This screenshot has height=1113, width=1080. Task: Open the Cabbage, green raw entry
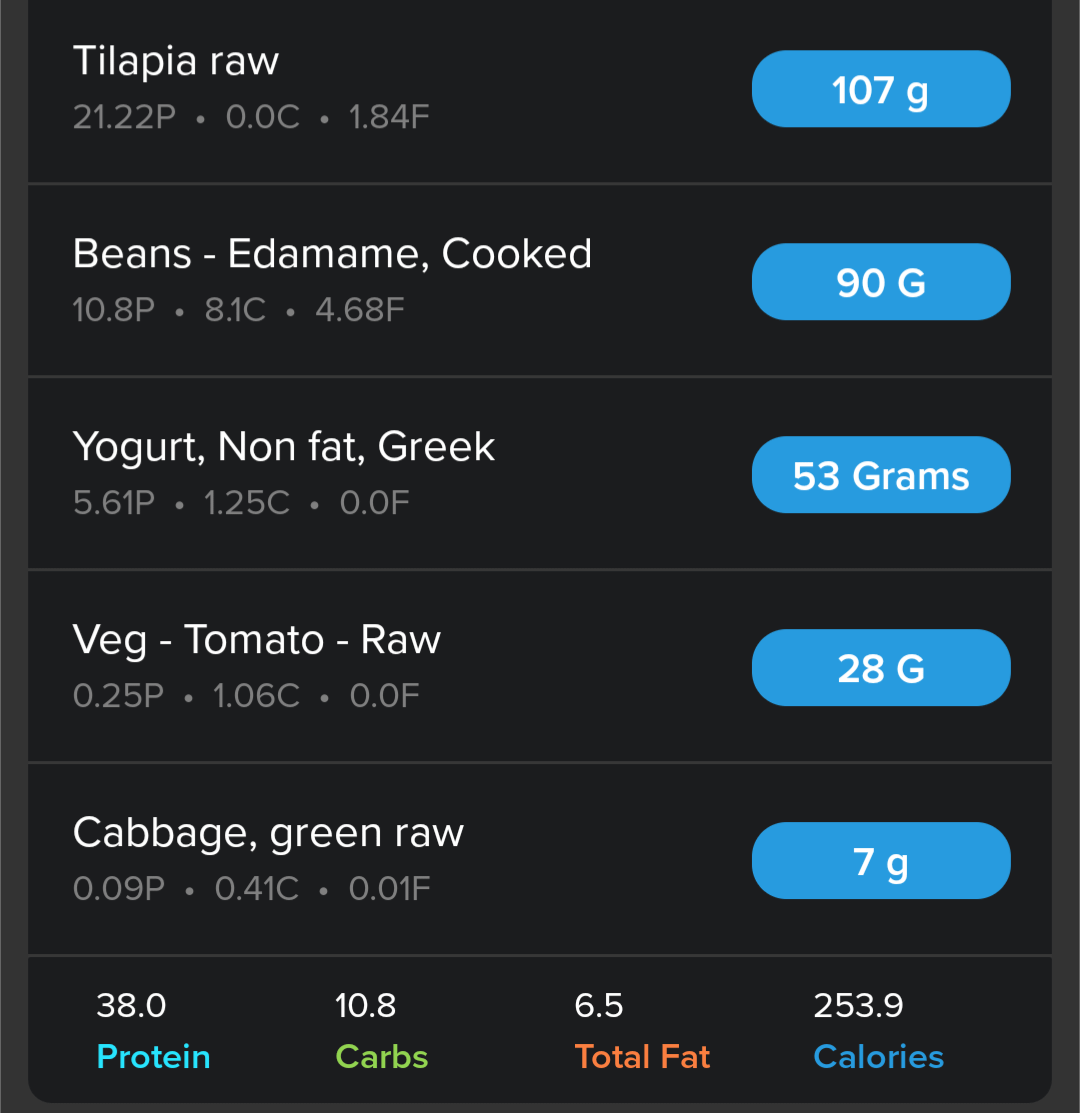268,833
